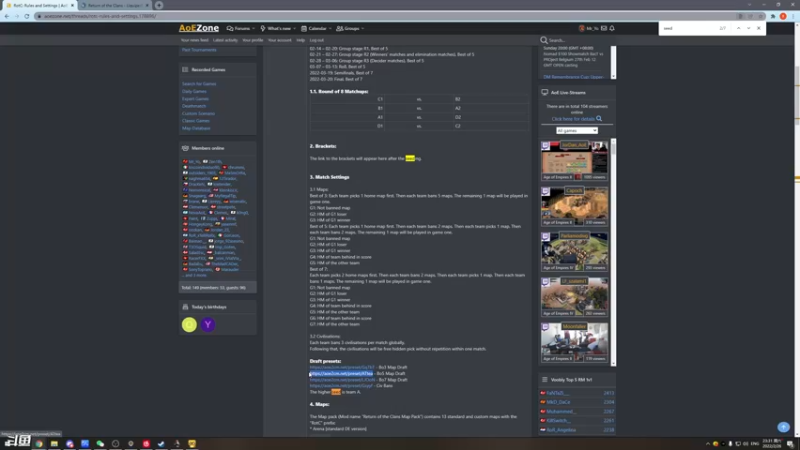Open the stream thumbnail with 170 viewers
Screen dimensions: 800x450
pyautogui.click(x=574, y=342)
